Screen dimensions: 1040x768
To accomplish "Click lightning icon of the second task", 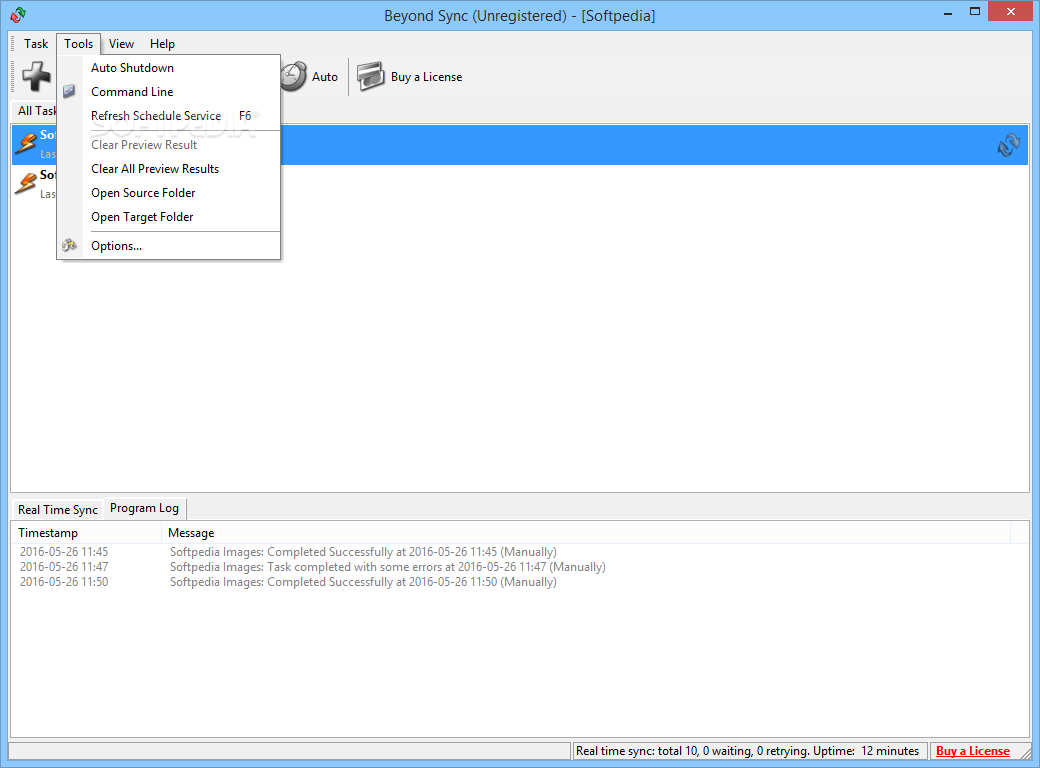I will [x=26, y=184].
